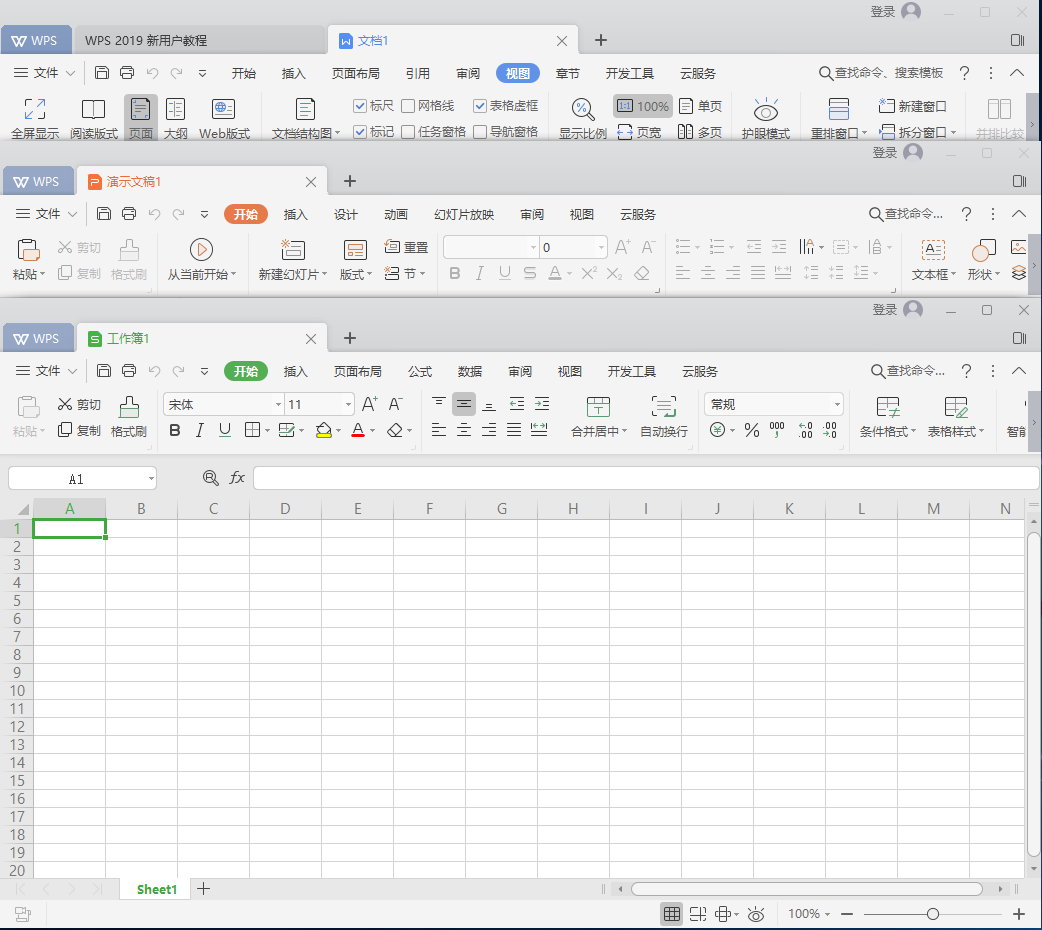This screenshot has width=1042, height=930.
Task: Toggle 100% zoom button in Writer
Action: point(643,106)
